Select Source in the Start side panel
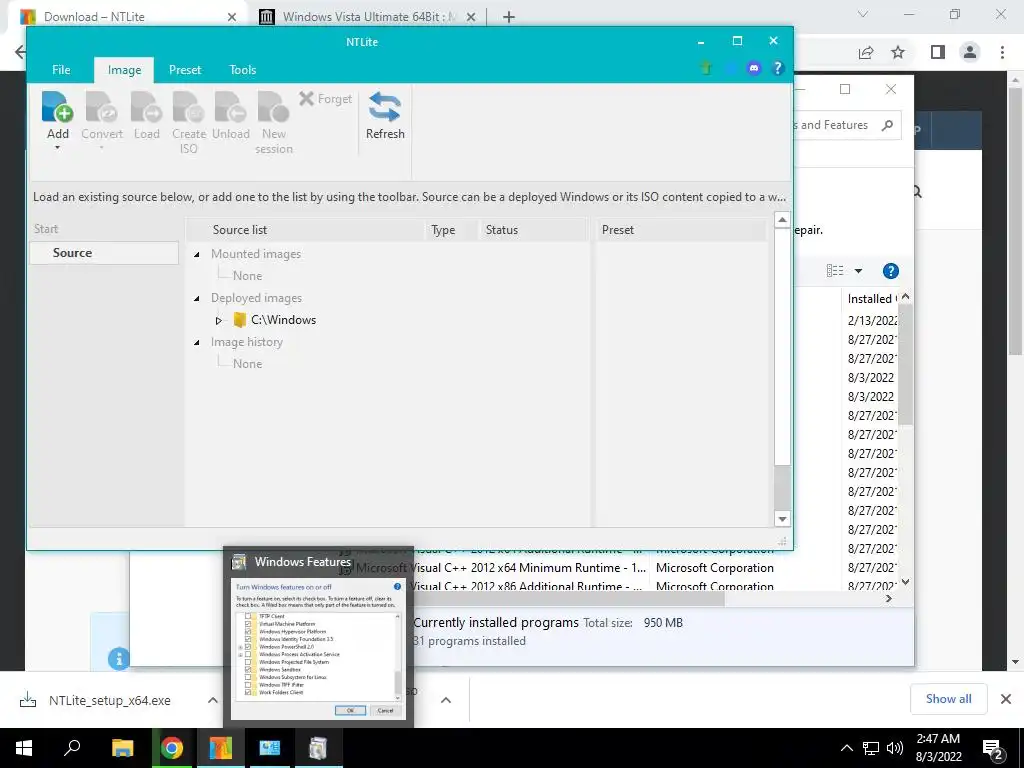This screenshot has width=1024, height=768. click(x=104, y=253)
